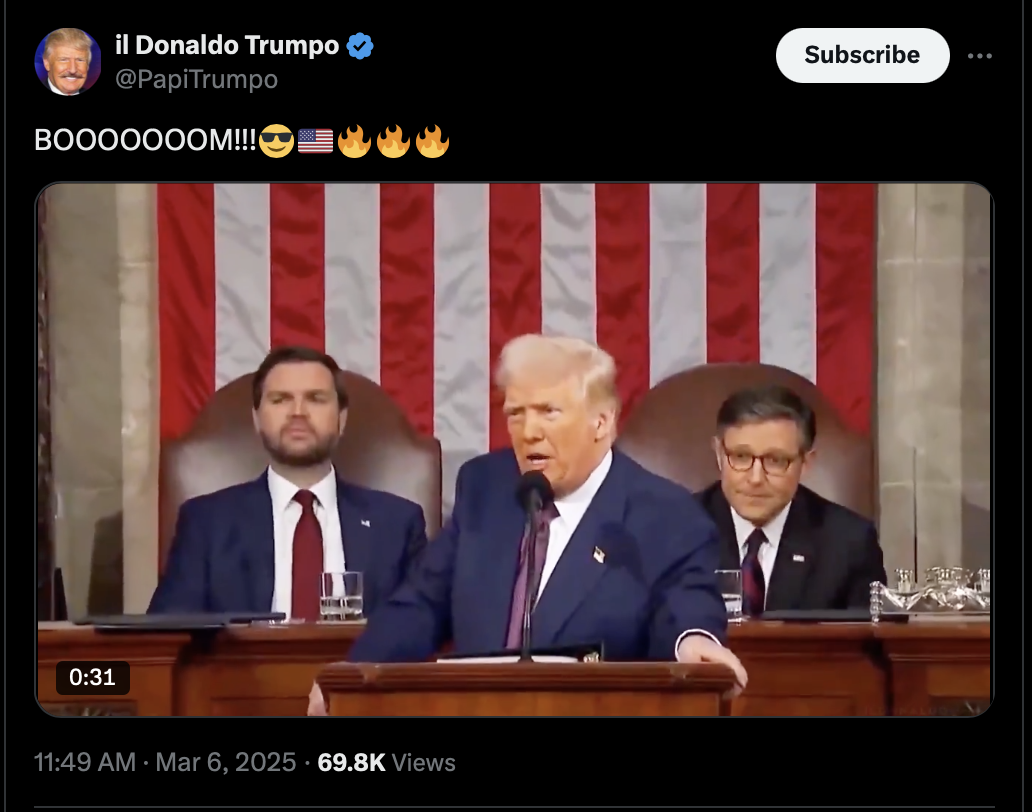The width and height of the screenshot is (1032, 812).
Task: Click the Subscribe button
Action: [x=862, y=55]
